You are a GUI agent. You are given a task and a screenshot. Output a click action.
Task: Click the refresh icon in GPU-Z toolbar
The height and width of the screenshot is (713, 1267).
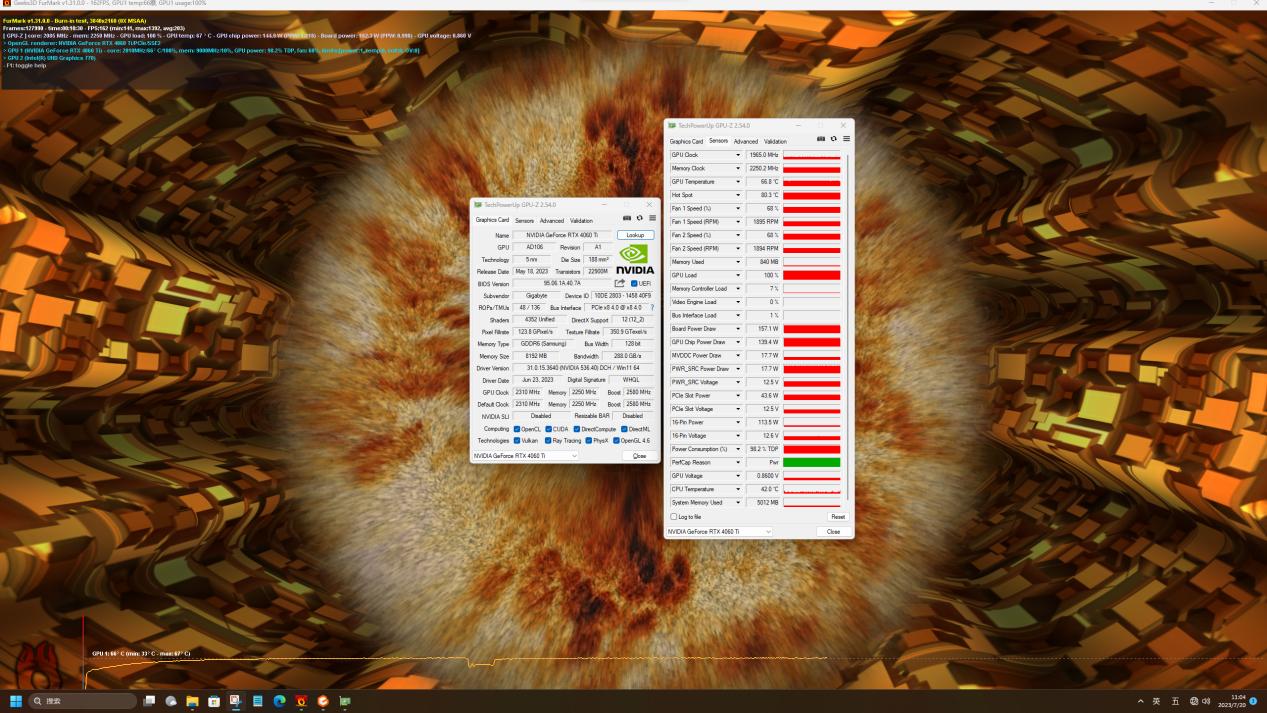pos(639,218)
